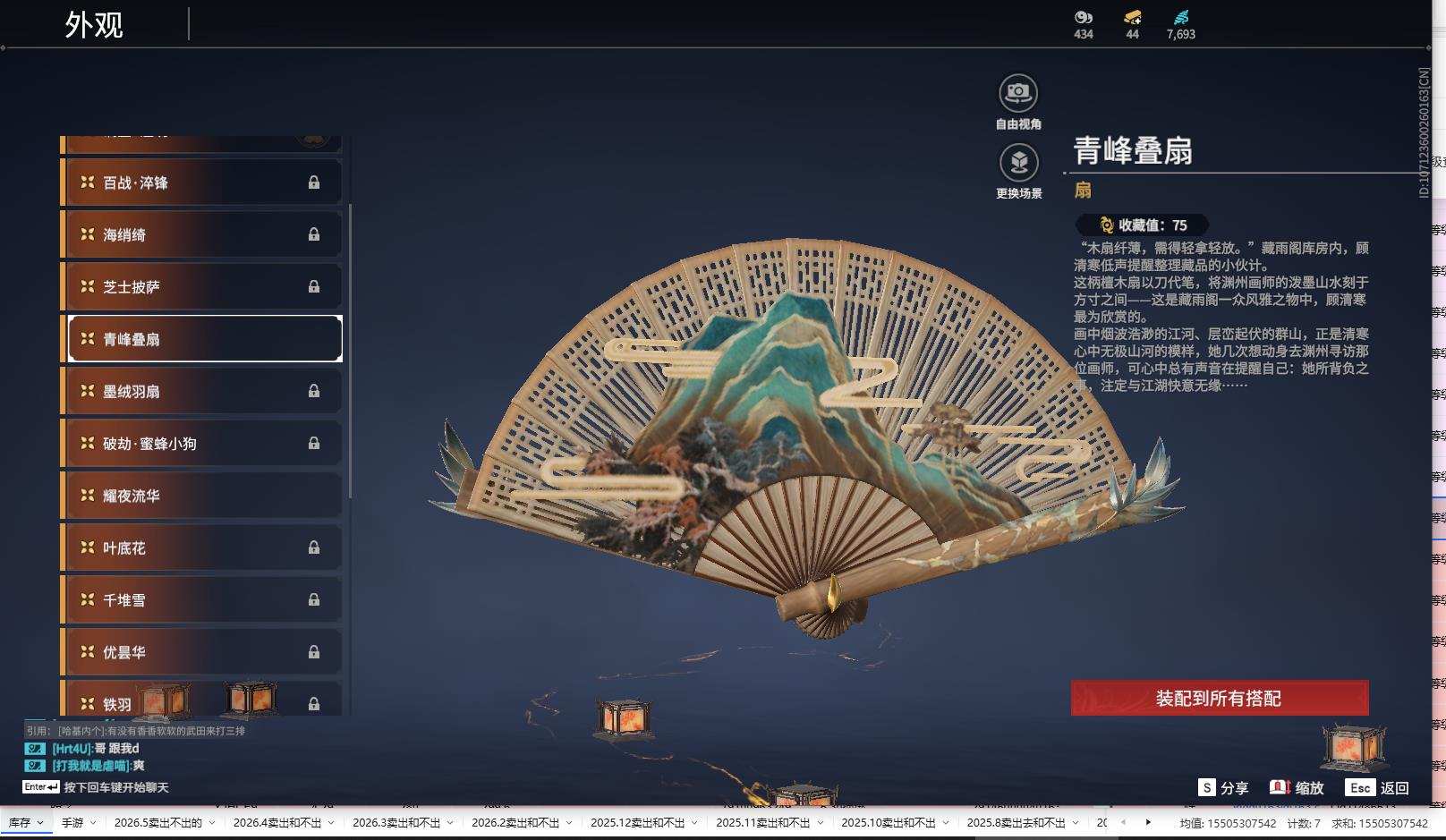Click 返回 to go back
Viewport: 1446px width, 840px height.
[1395, 788]
